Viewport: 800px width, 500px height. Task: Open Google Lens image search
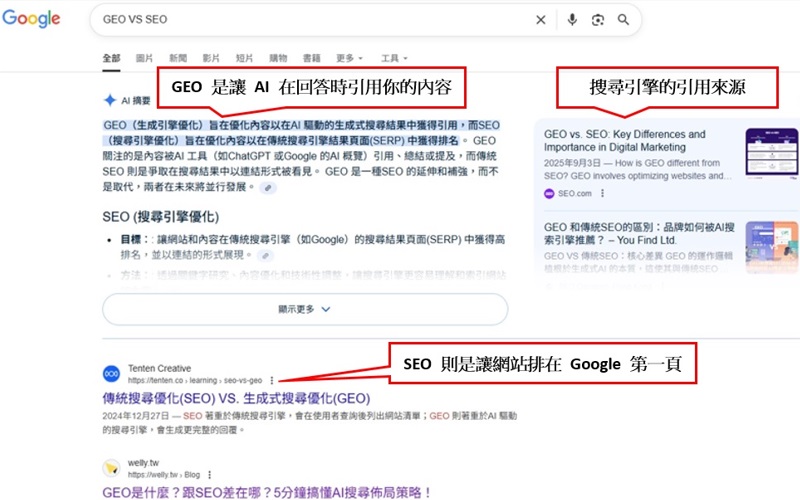click(x=598, y=20)
